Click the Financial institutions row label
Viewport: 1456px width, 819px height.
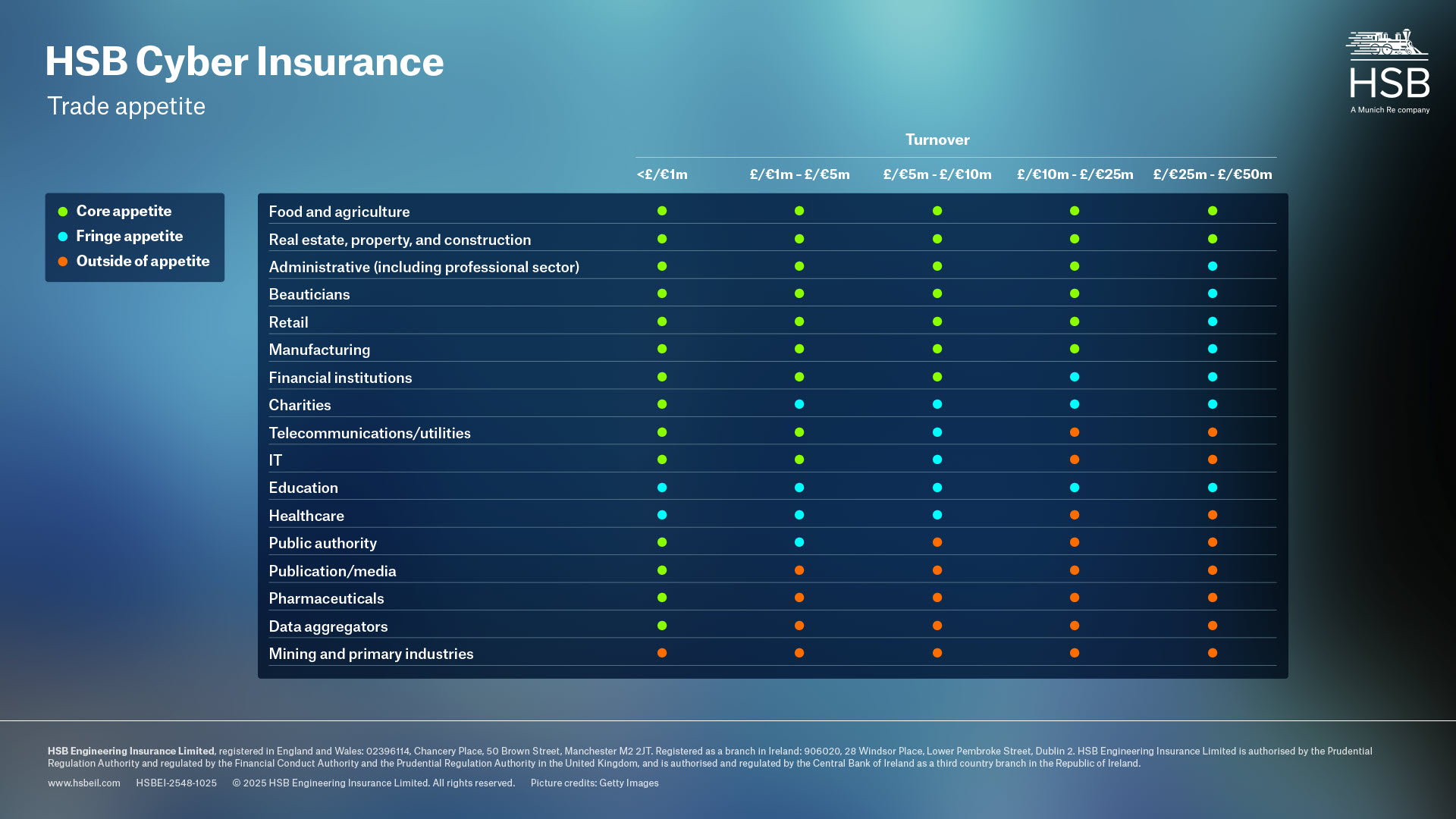(340, 378)
